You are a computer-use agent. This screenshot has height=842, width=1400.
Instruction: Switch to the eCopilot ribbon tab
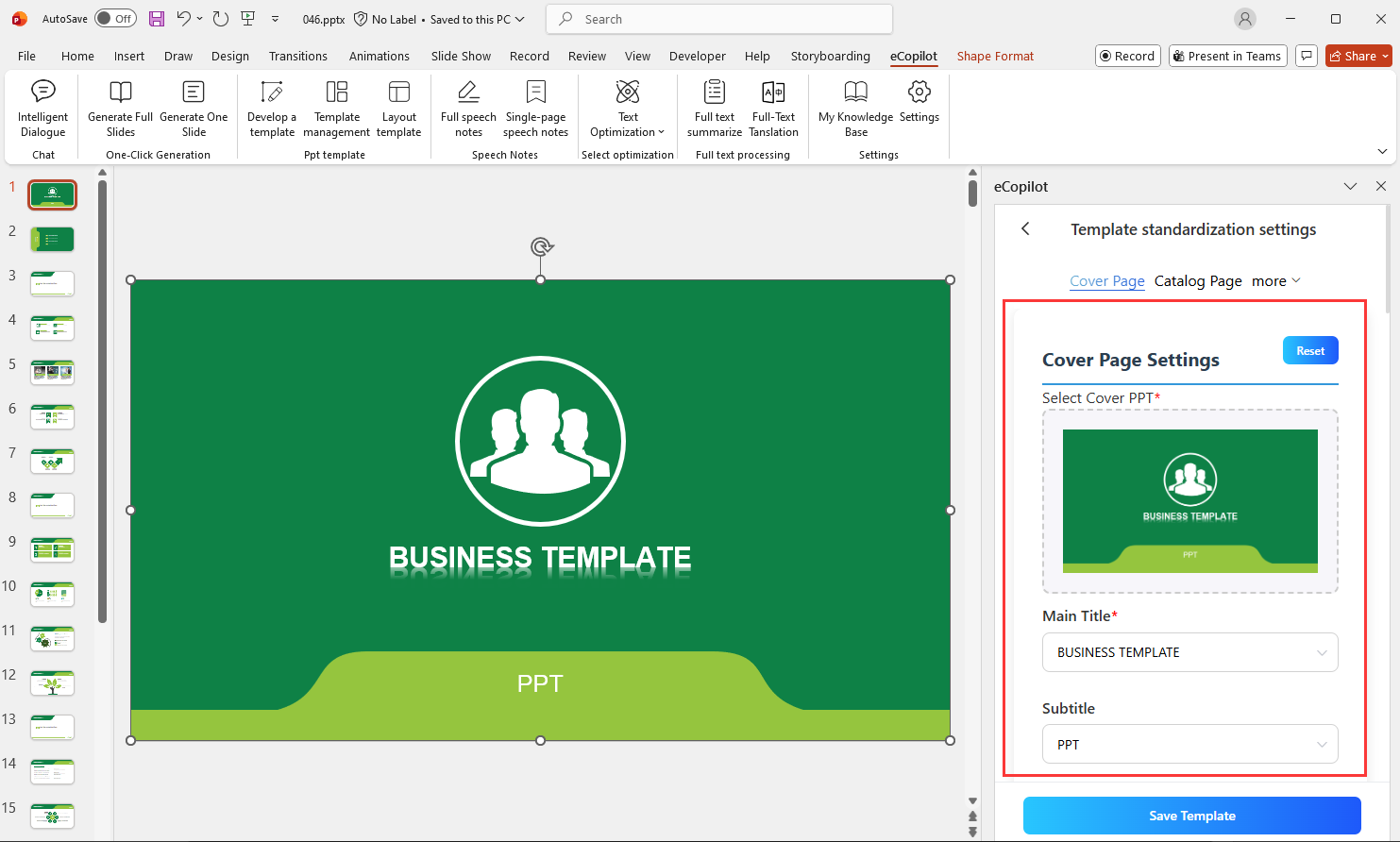point(913,56)
